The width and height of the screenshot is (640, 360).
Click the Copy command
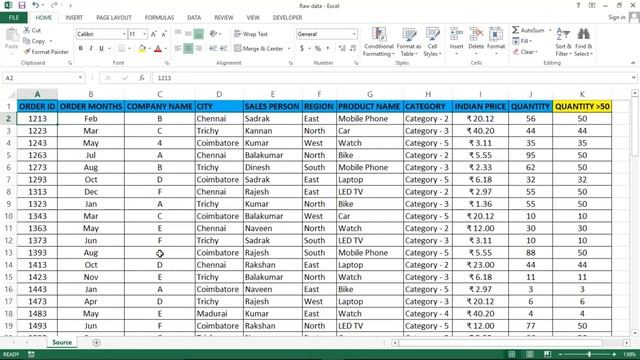(38, 41)
